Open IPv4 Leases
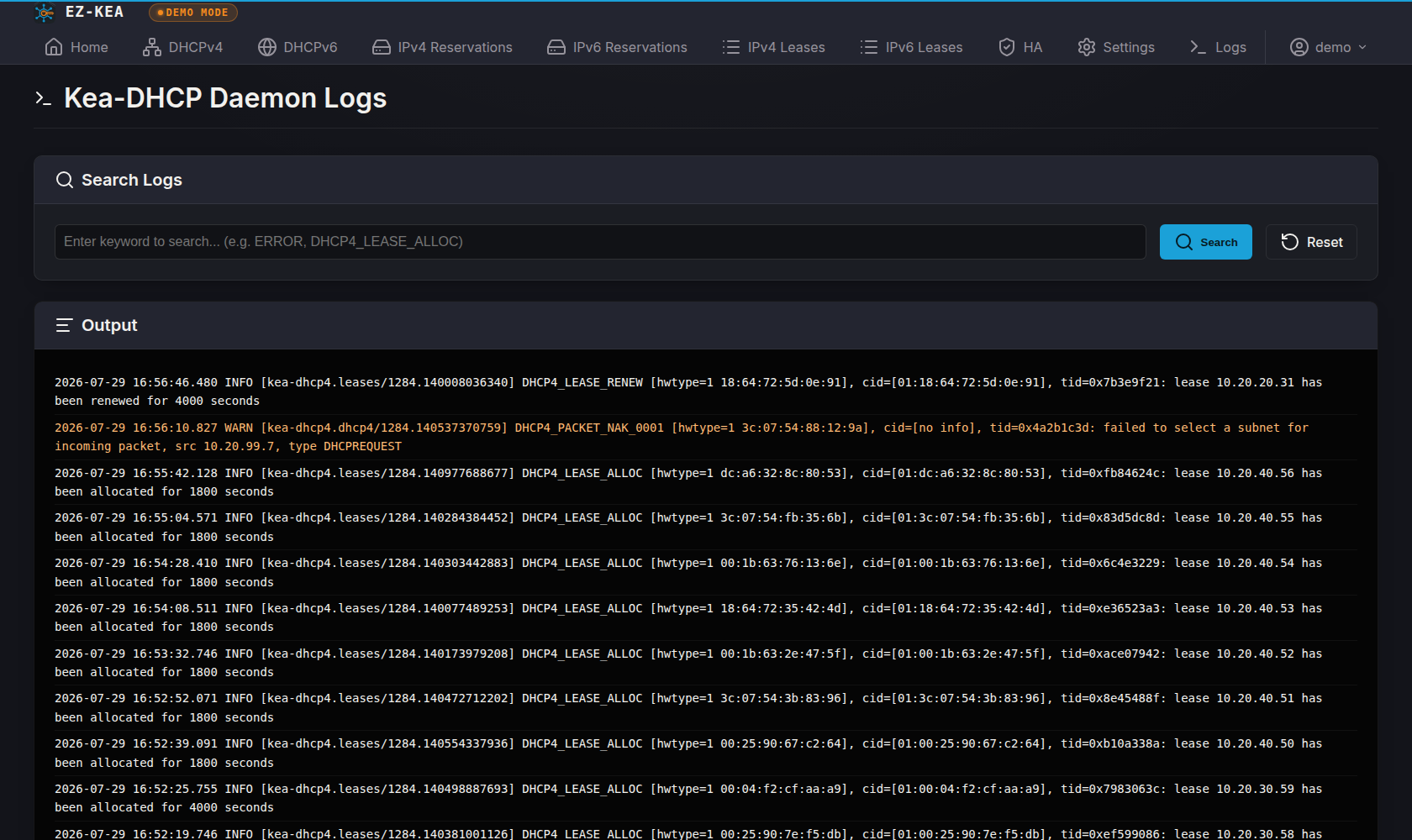 774,47
